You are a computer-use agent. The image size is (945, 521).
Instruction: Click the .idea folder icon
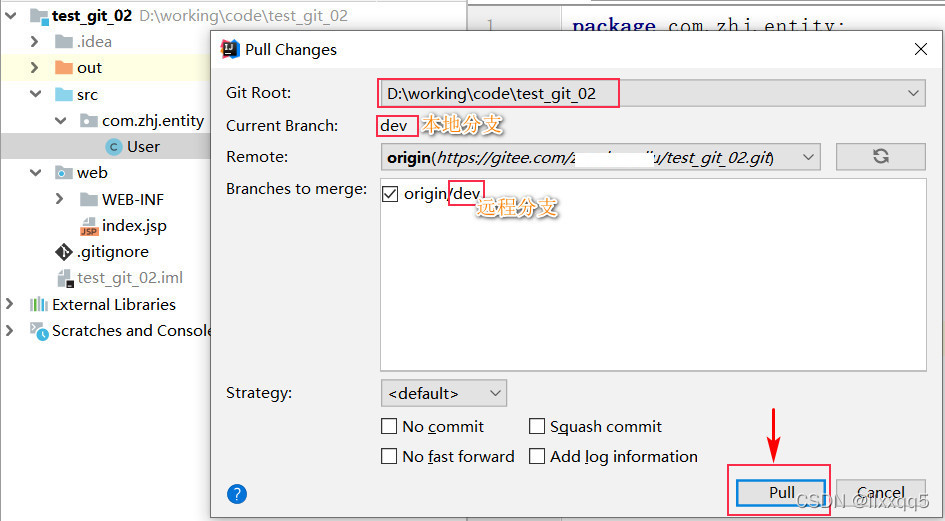coord(63,42)
